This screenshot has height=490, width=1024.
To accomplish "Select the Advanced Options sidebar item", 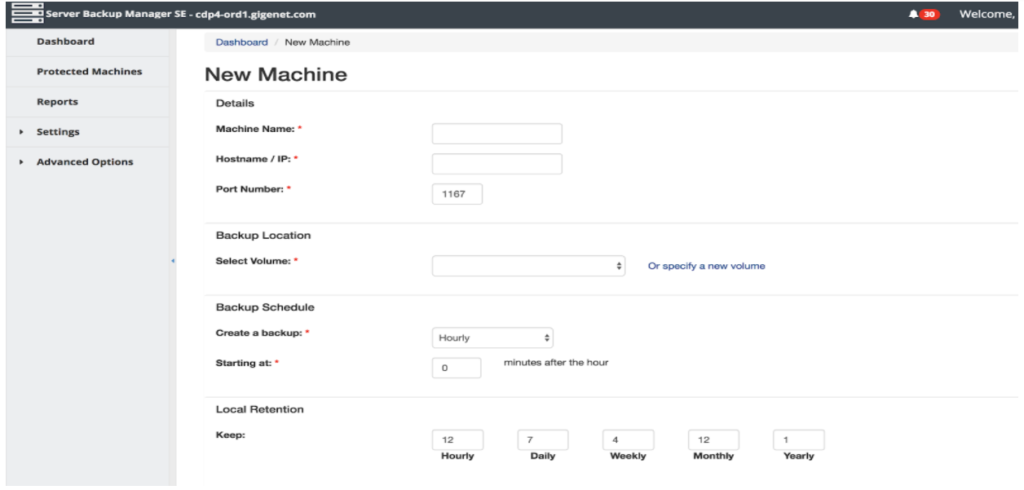I will (x=85, y=161).
